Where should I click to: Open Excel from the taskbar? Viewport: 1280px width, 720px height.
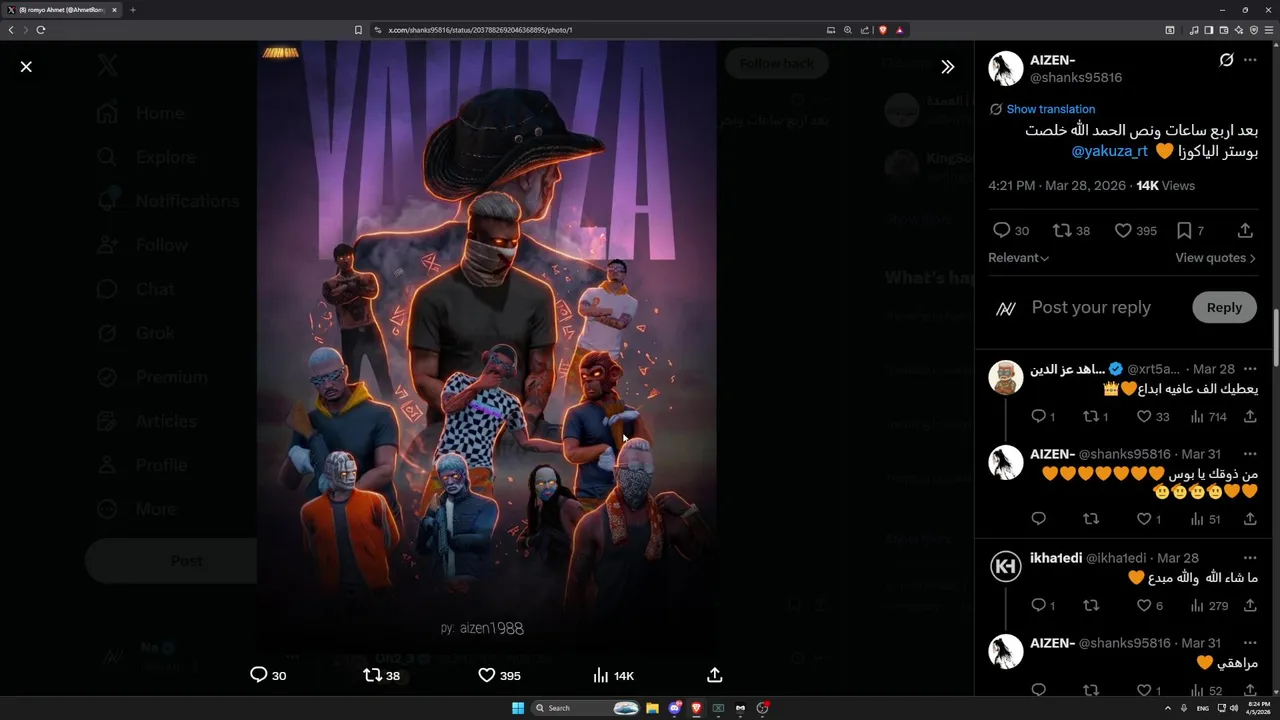click(x=718, y=708)
